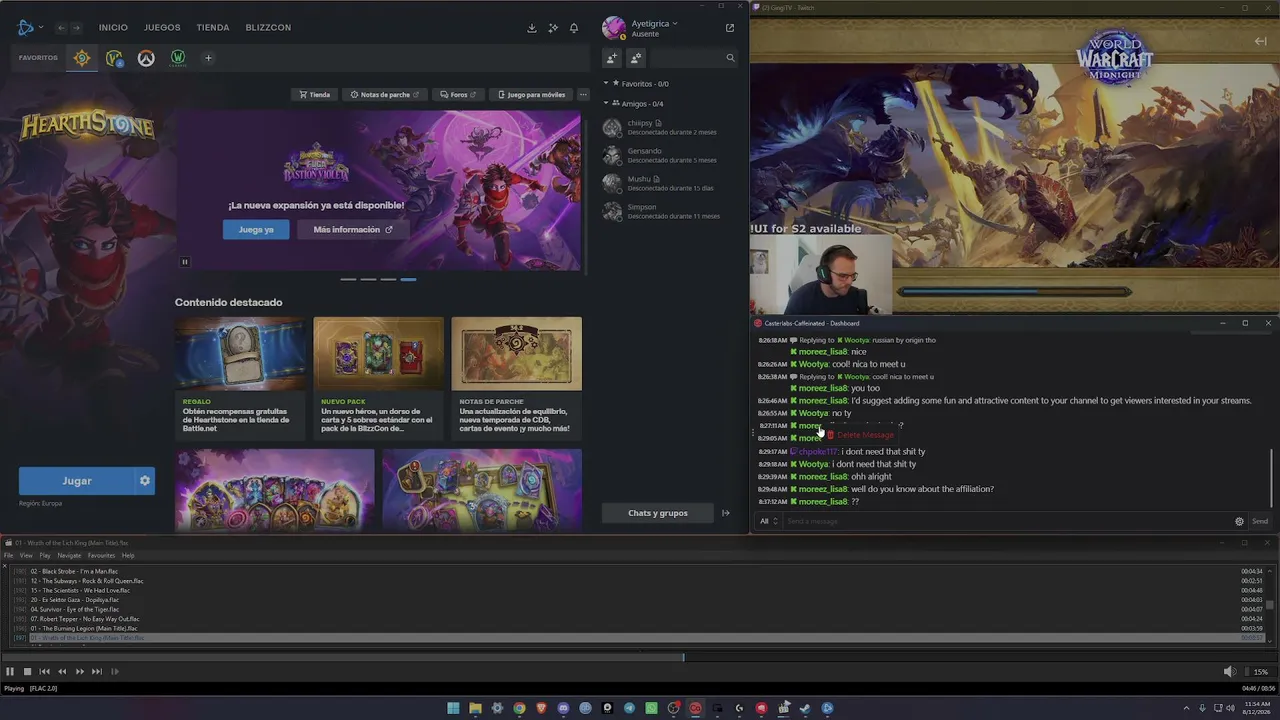Open the Chats y grupos button

coord(658,513)
